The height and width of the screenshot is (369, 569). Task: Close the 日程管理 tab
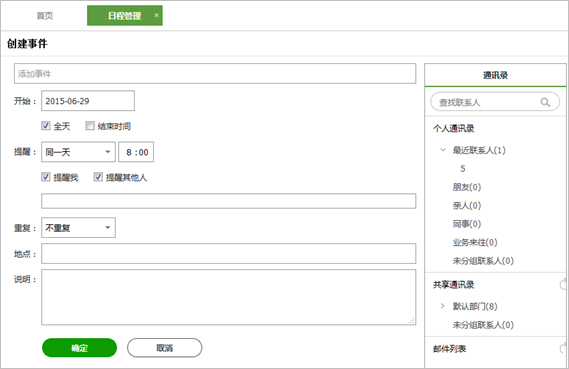click(x=156, y=15)
